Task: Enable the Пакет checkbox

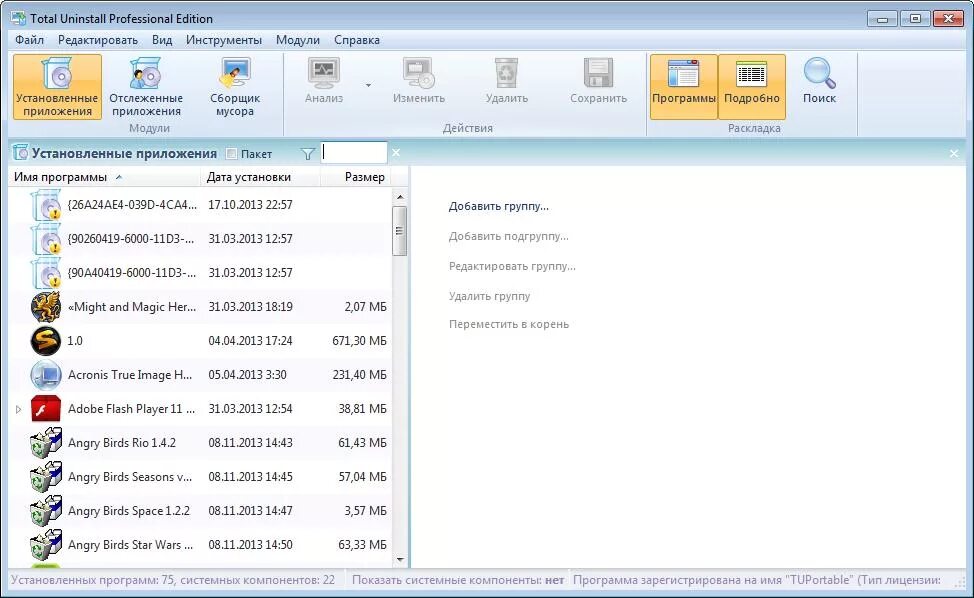Action: [x=232, y=153]
